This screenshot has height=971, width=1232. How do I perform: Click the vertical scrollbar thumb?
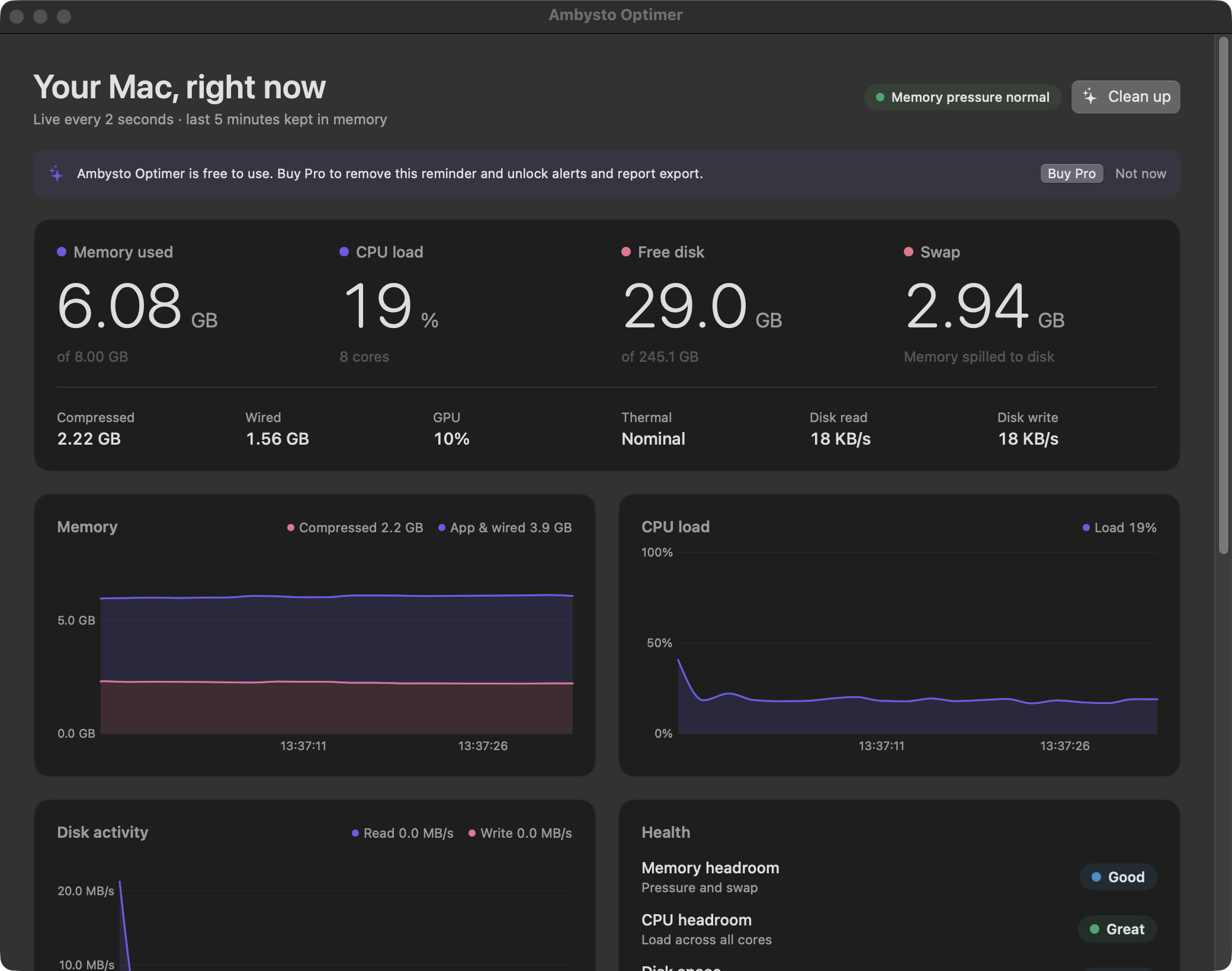[1223, 295]
